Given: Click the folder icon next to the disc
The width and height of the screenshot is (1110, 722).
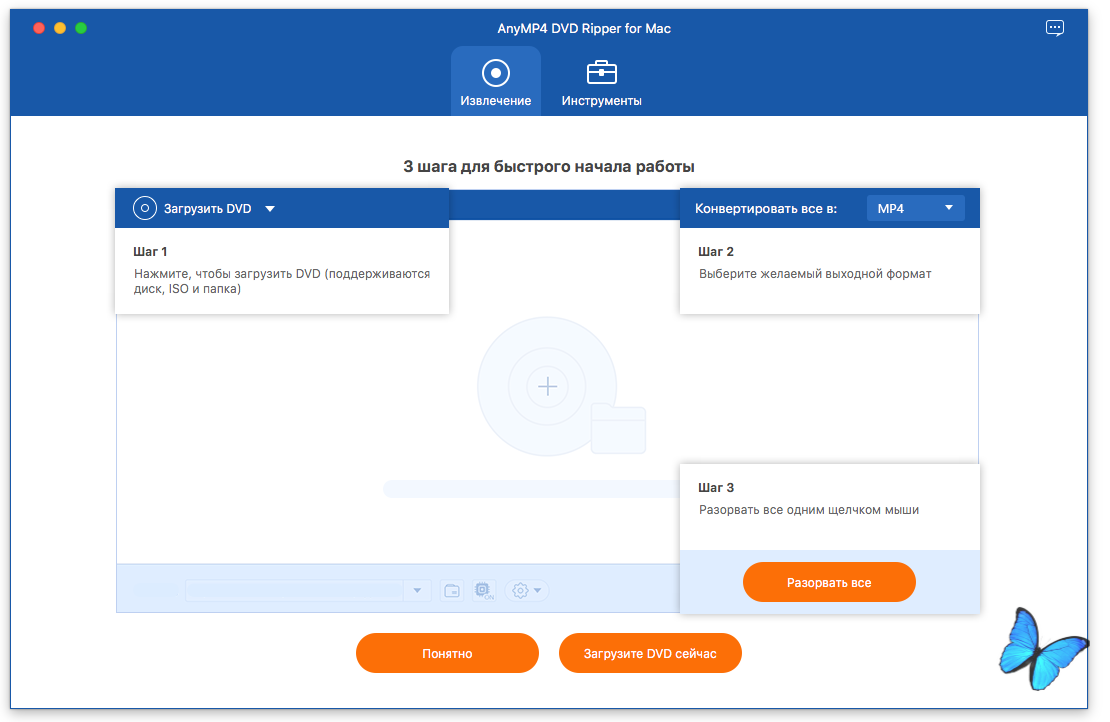Looking at the screenshot, I should point(618,428).
